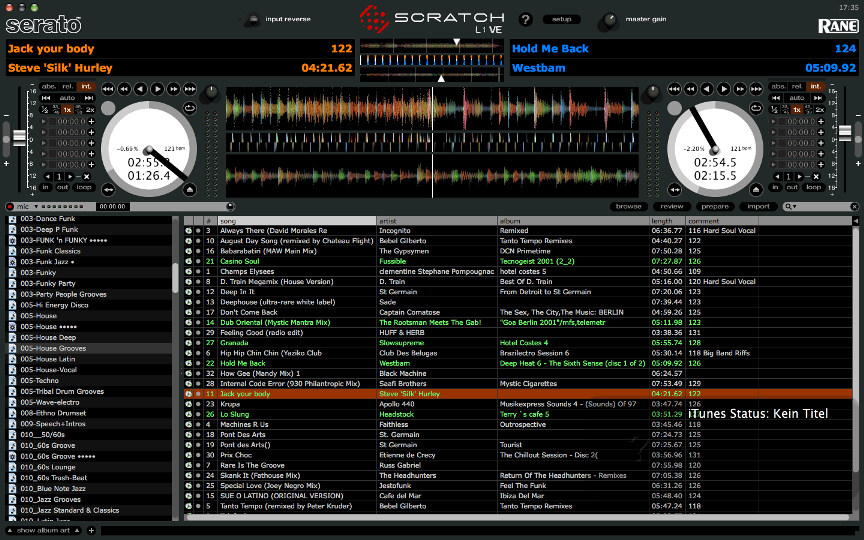
Task: Click the import button
Action: coord(758,207)
